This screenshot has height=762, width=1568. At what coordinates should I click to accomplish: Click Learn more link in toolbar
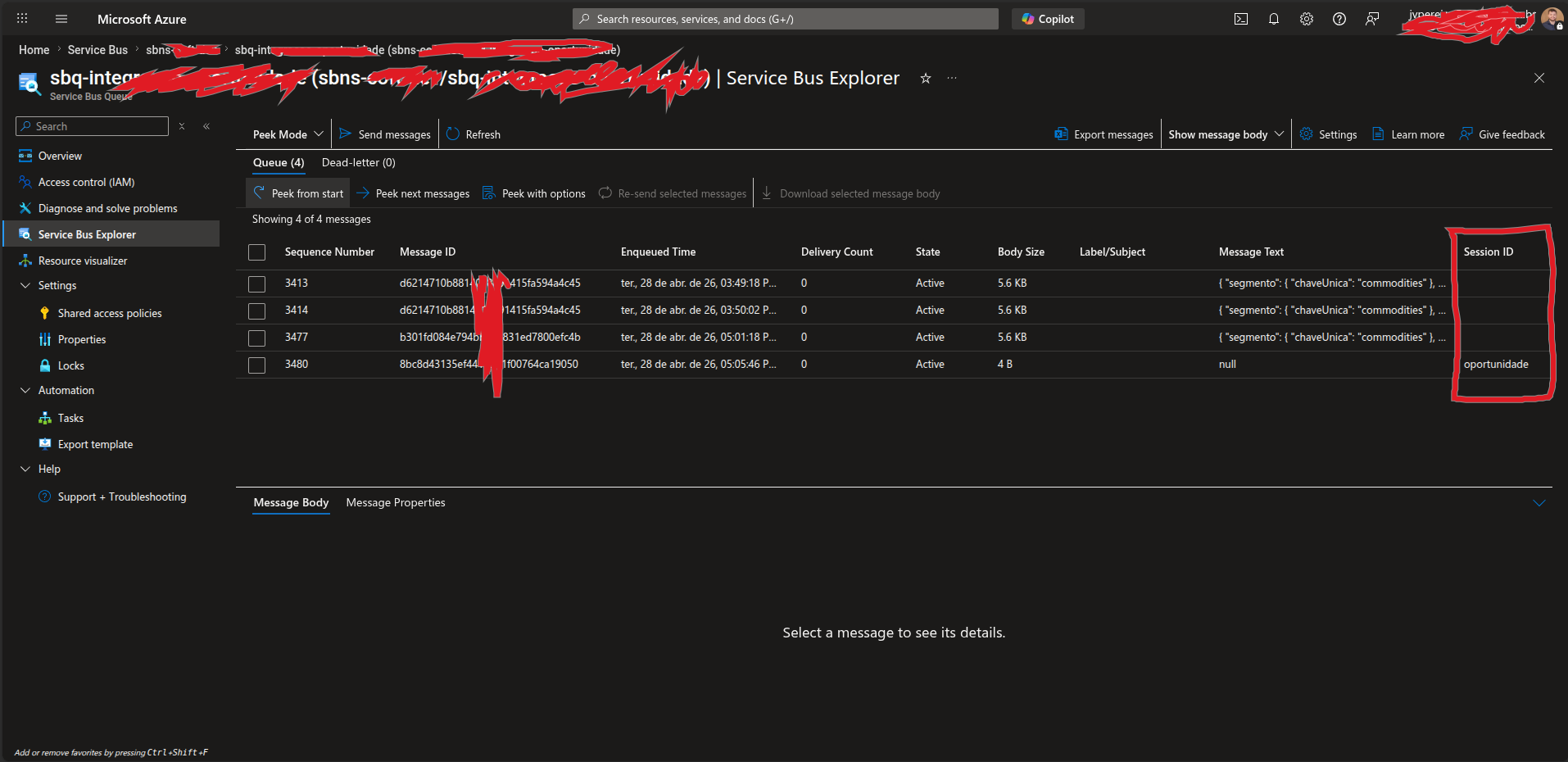(1408, 134)
